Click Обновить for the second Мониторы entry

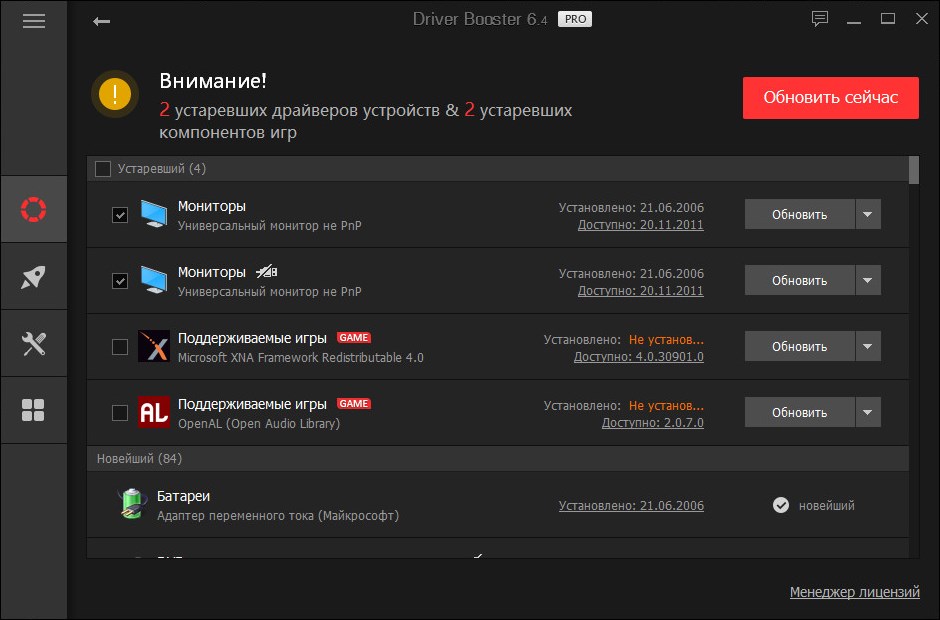point(799,280)
